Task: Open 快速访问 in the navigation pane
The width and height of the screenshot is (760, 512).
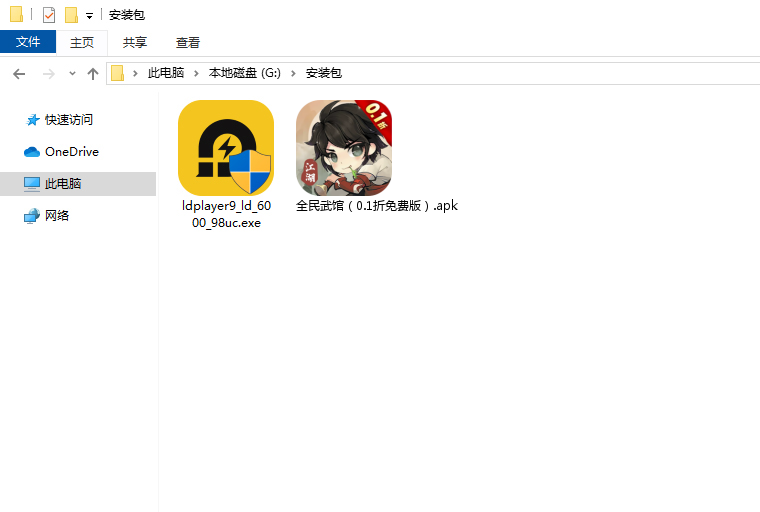Action: pyautogui.click(x=68, y=119)
